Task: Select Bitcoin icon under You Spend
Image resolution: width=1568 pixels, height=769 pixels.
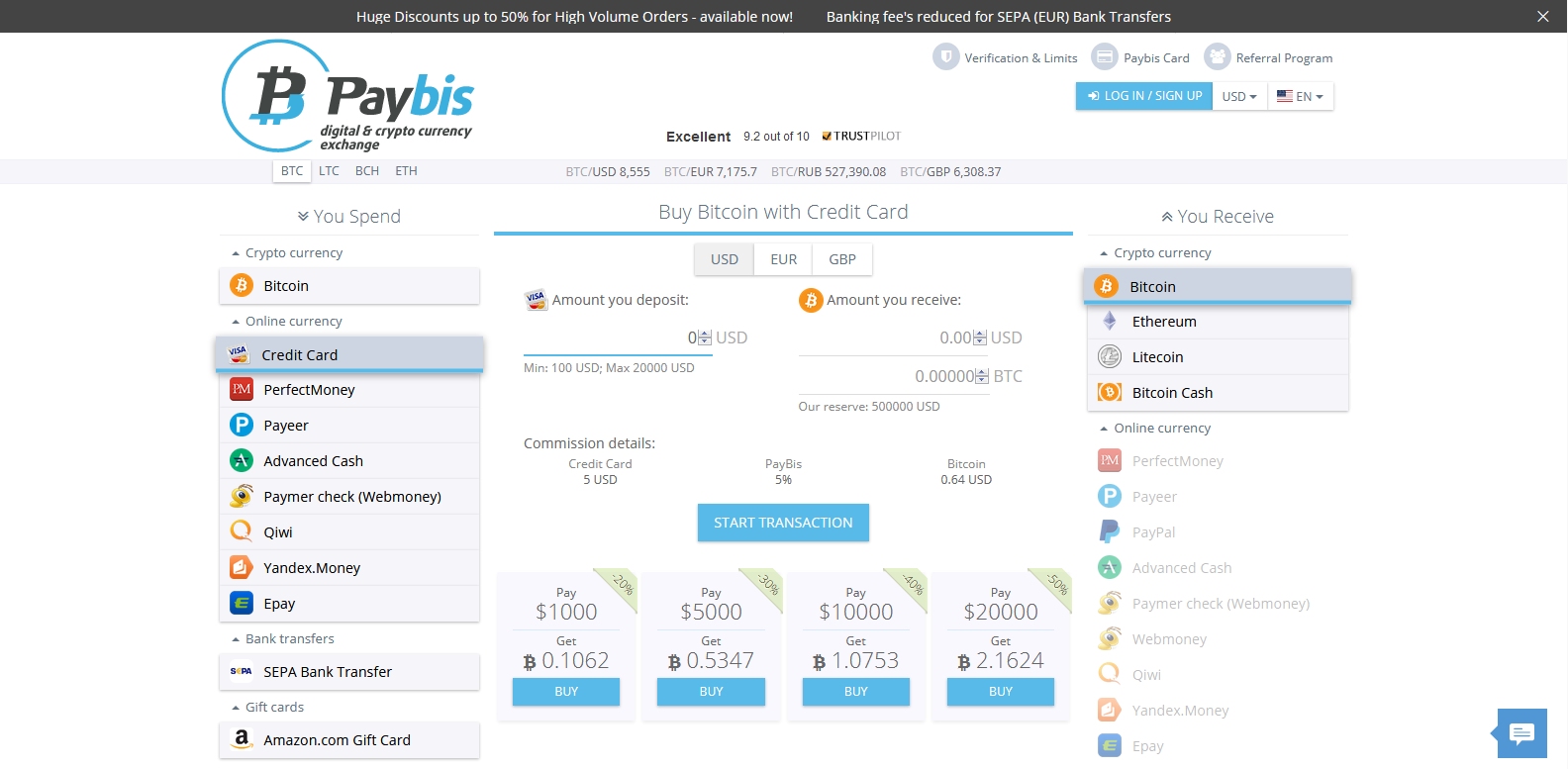Action: point(242,285)
